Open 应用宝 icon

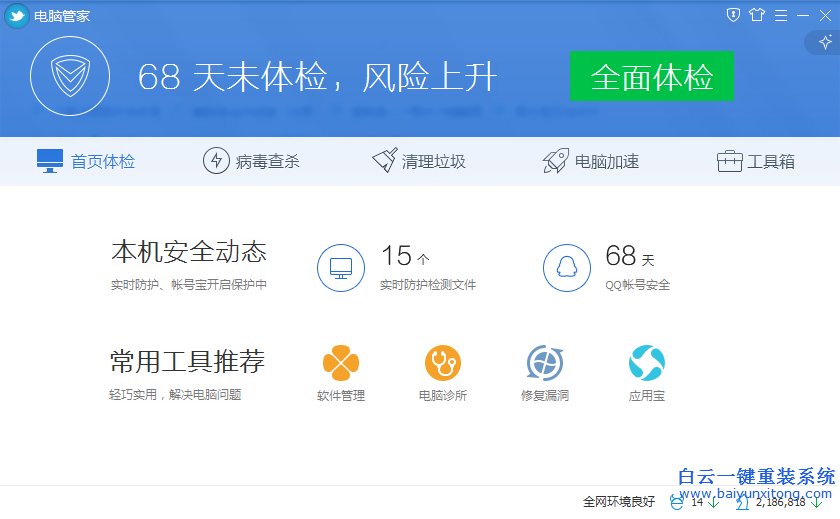(647, 363)
